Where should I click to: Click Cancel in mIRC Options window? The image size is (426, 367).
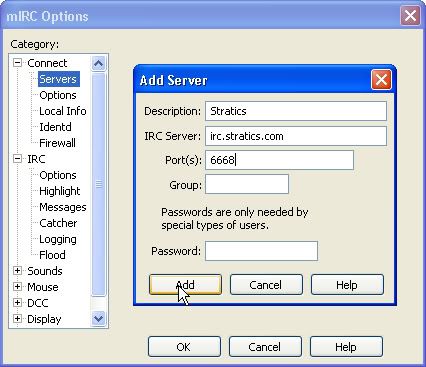click(265, 347)
